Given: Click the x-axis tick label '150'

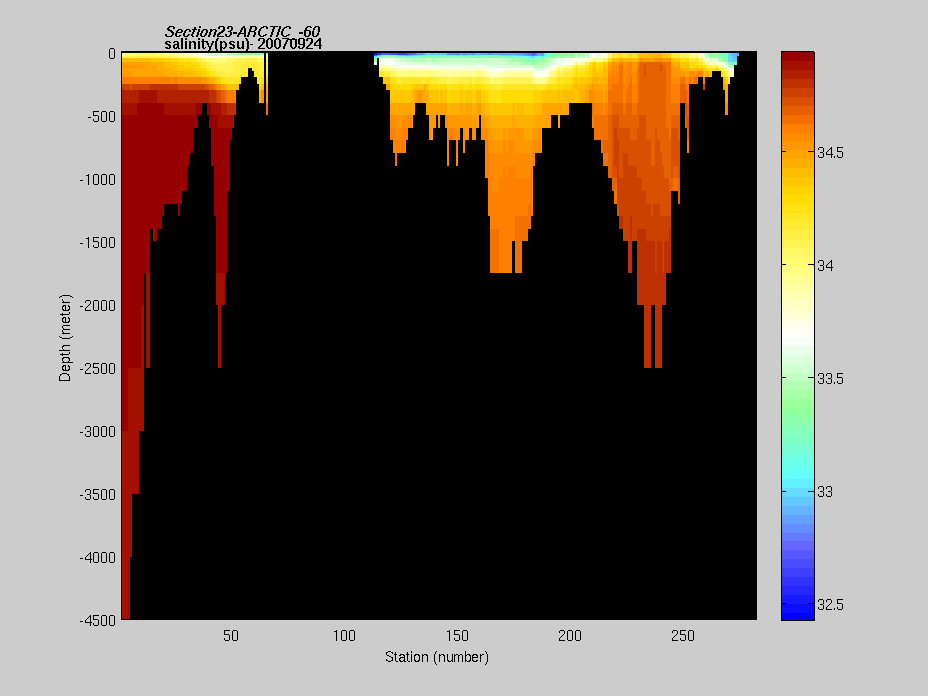Looking at the screenshot, I should tap(457, 636).
